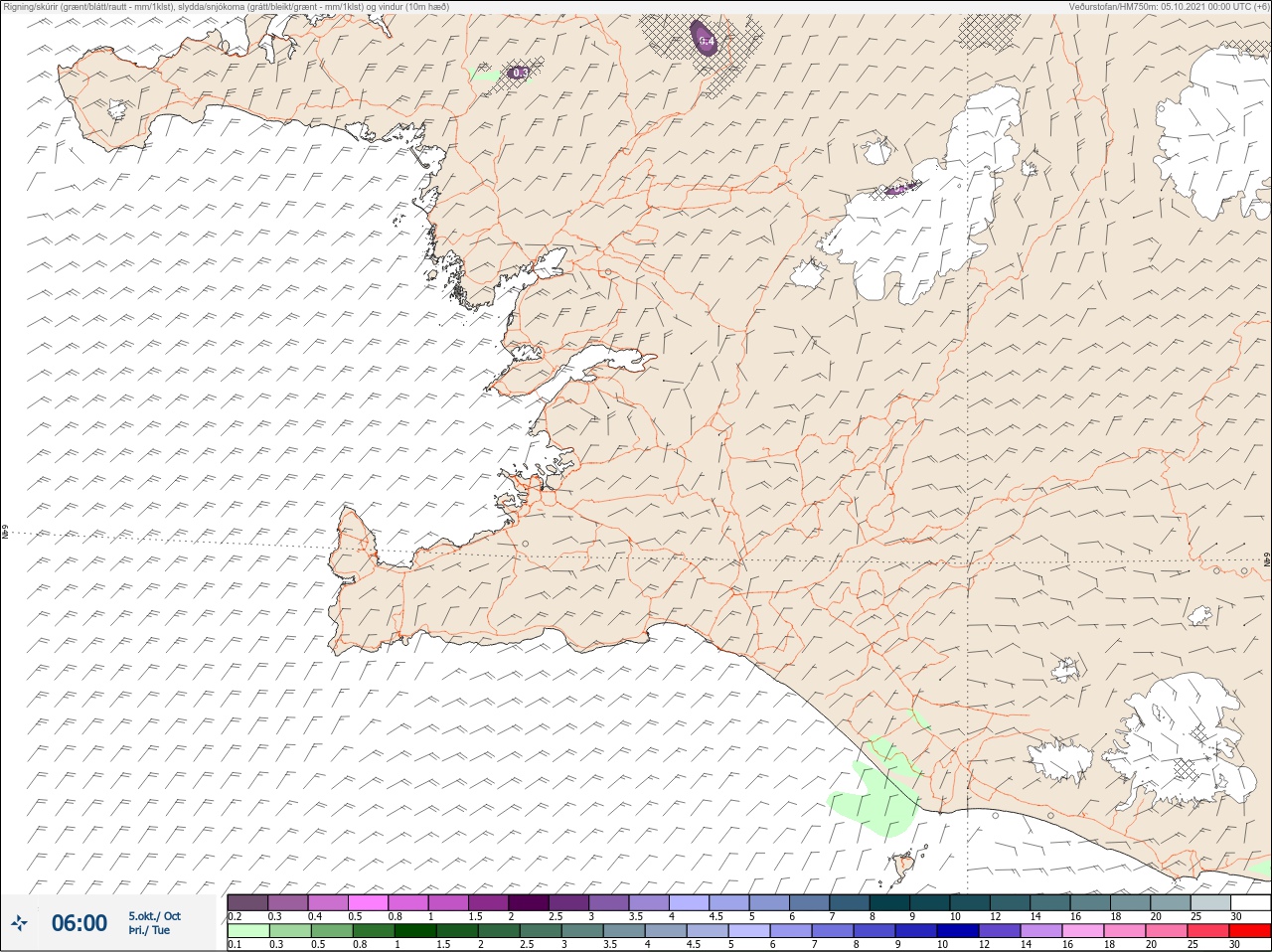
Task: Click upper legend lavender swatch between 4 and 4.5
Action: [x=691, y=902]
